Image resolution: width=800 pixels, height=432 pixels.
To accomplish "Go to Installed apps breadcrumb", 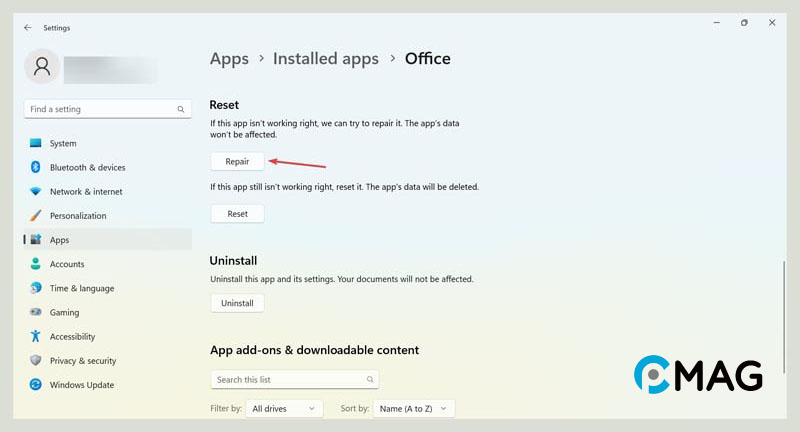I will coord(326,59).
